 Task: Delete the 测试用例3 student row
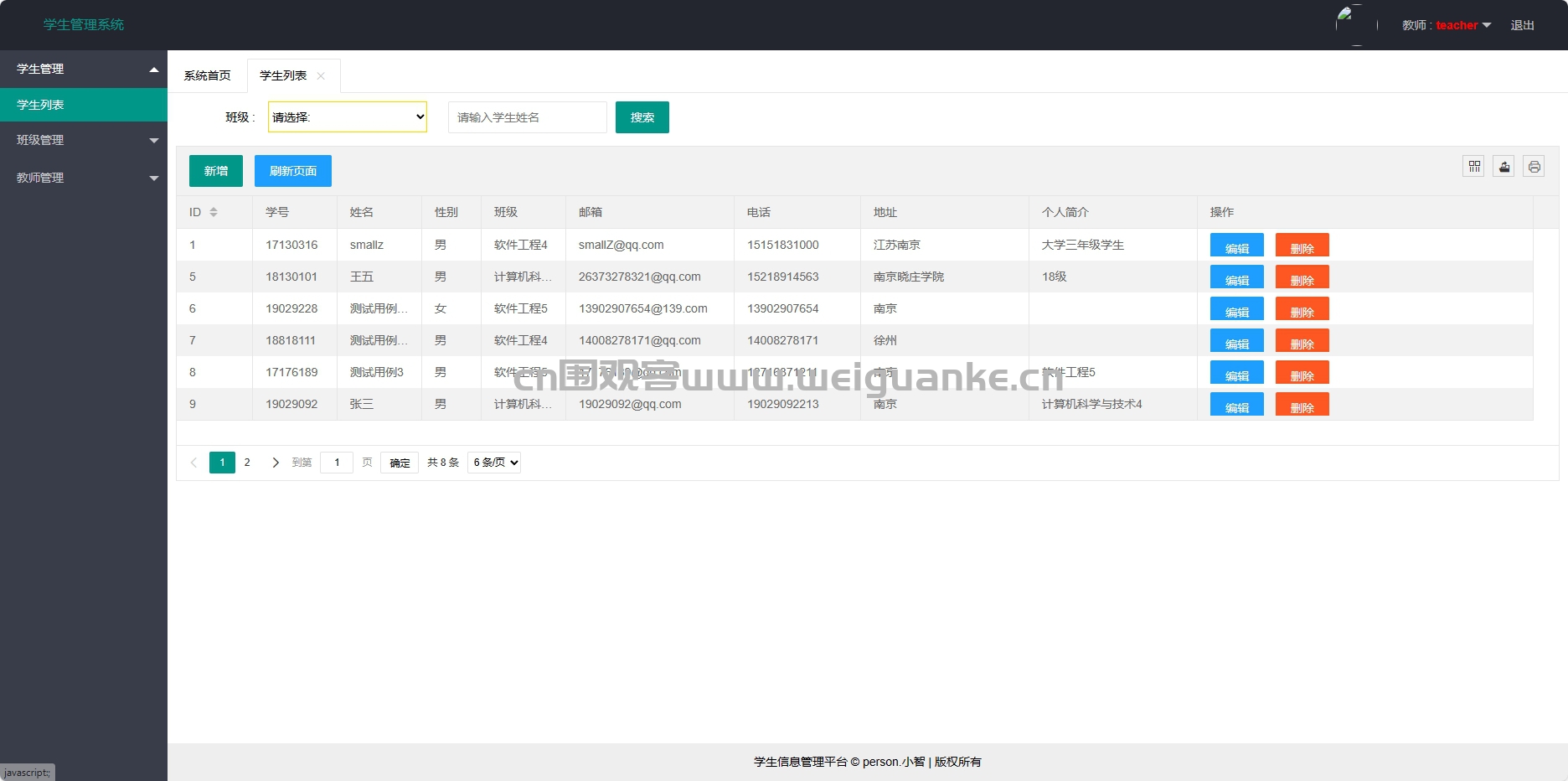1302,372
